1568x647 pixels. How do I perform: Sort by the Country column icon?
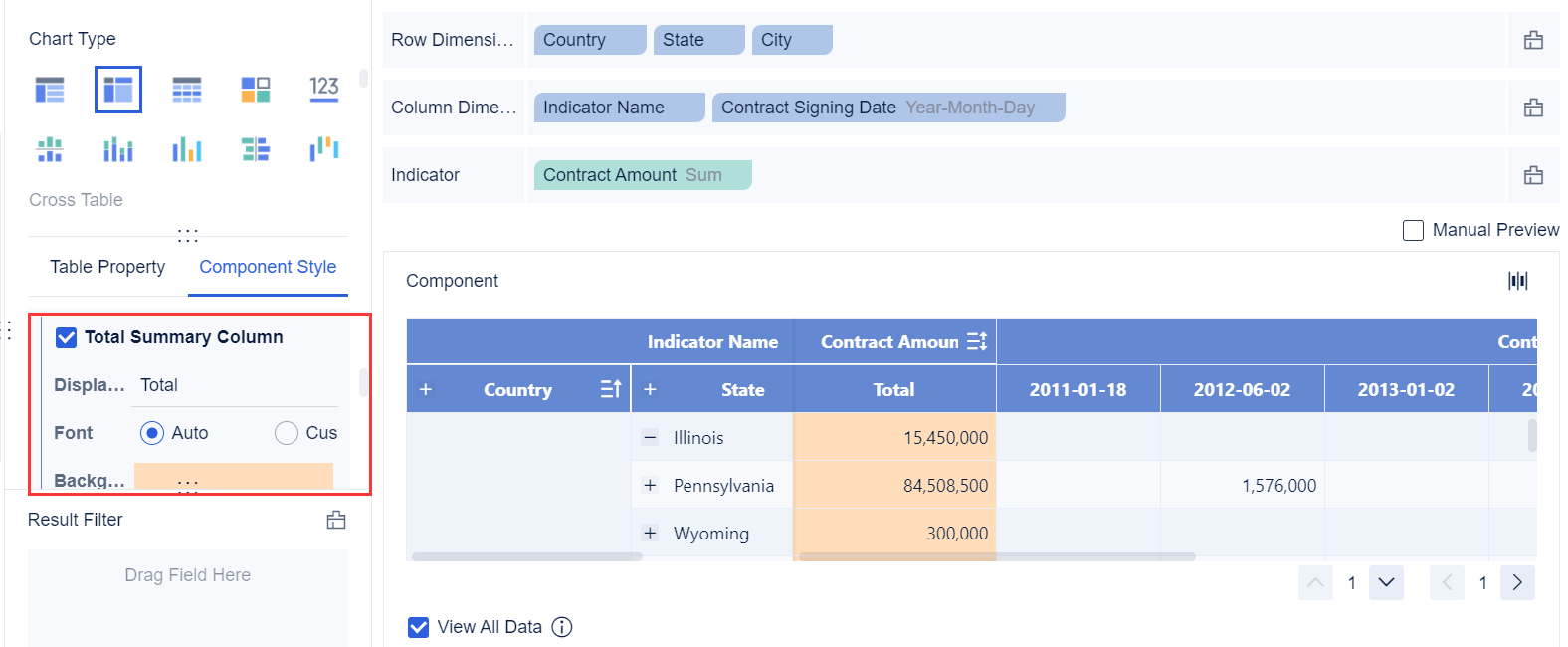(x=611, y=389)
